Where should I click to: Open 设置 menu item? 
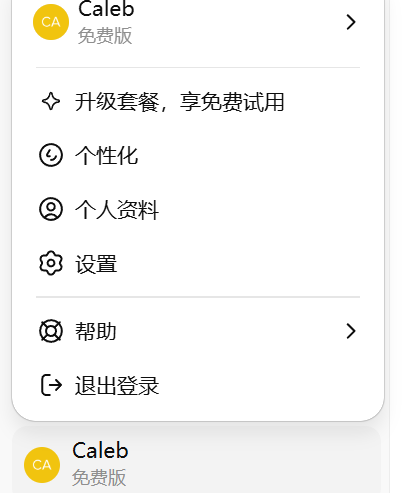(198, 264)
